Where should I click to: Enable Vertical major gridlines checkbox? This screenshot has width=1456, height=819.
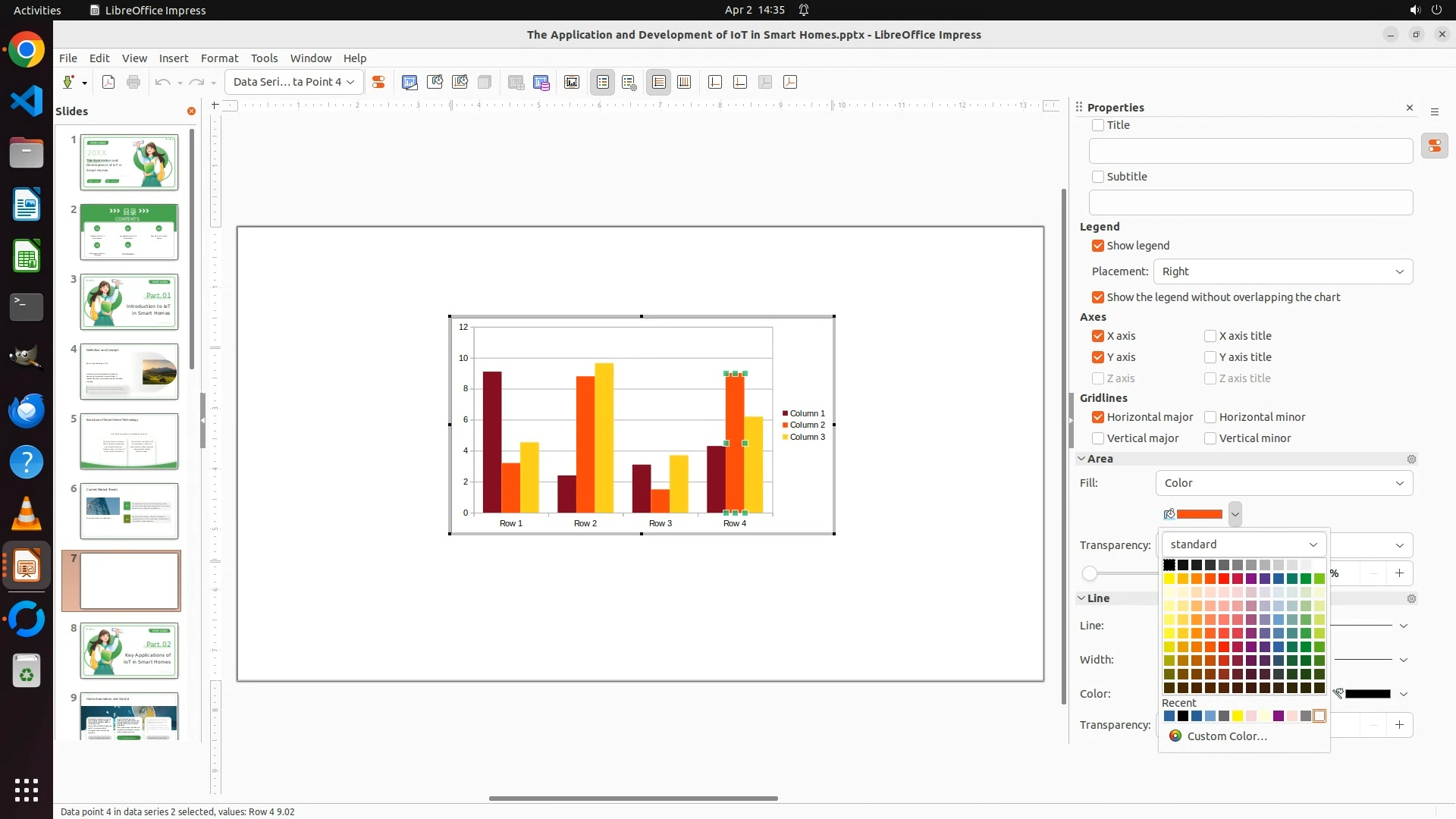point(1098,438)
